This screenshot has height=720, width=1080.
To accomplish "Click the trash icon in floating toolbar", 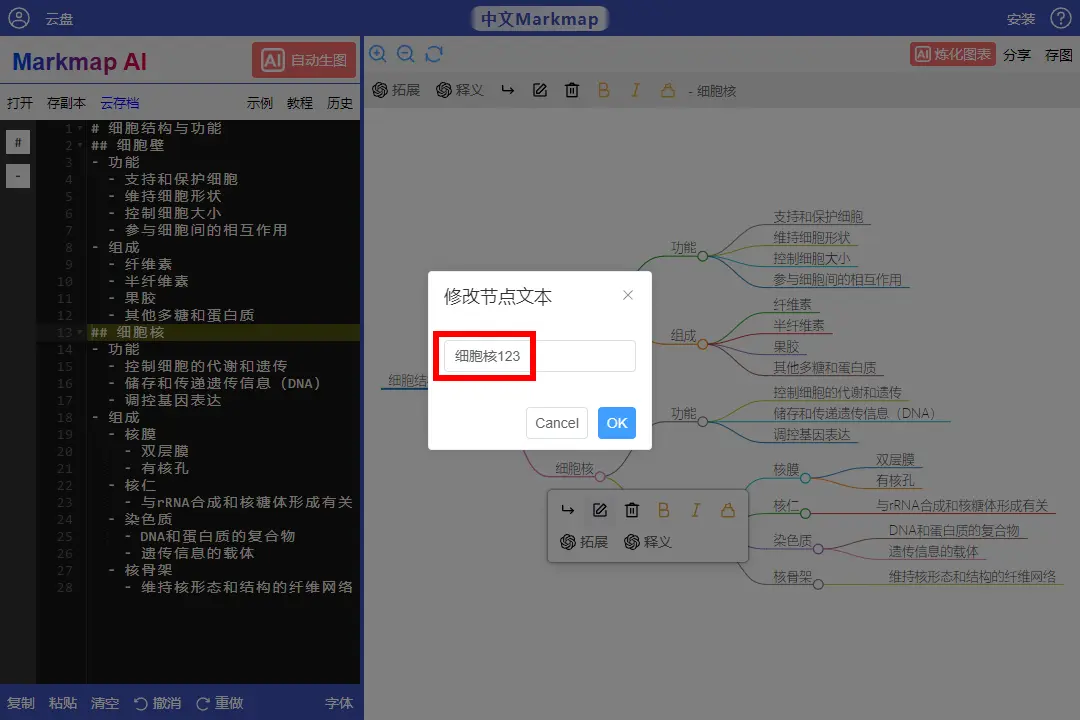I will (x=632, y=510).
